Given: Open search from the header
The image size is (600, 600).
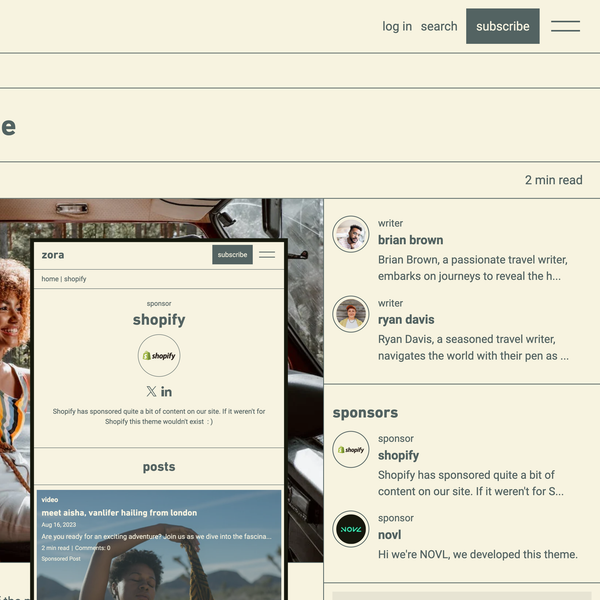Looking at the screenshot, I should point(439,26).
